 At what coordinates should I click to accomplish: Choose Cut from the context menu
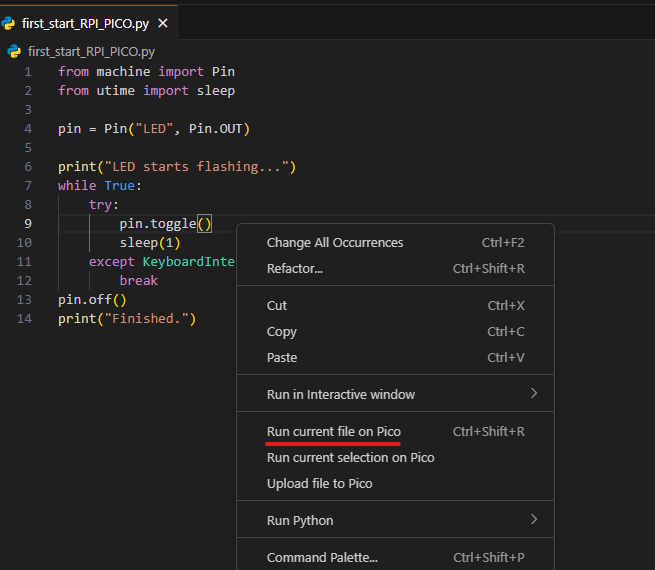coord(395,306)
